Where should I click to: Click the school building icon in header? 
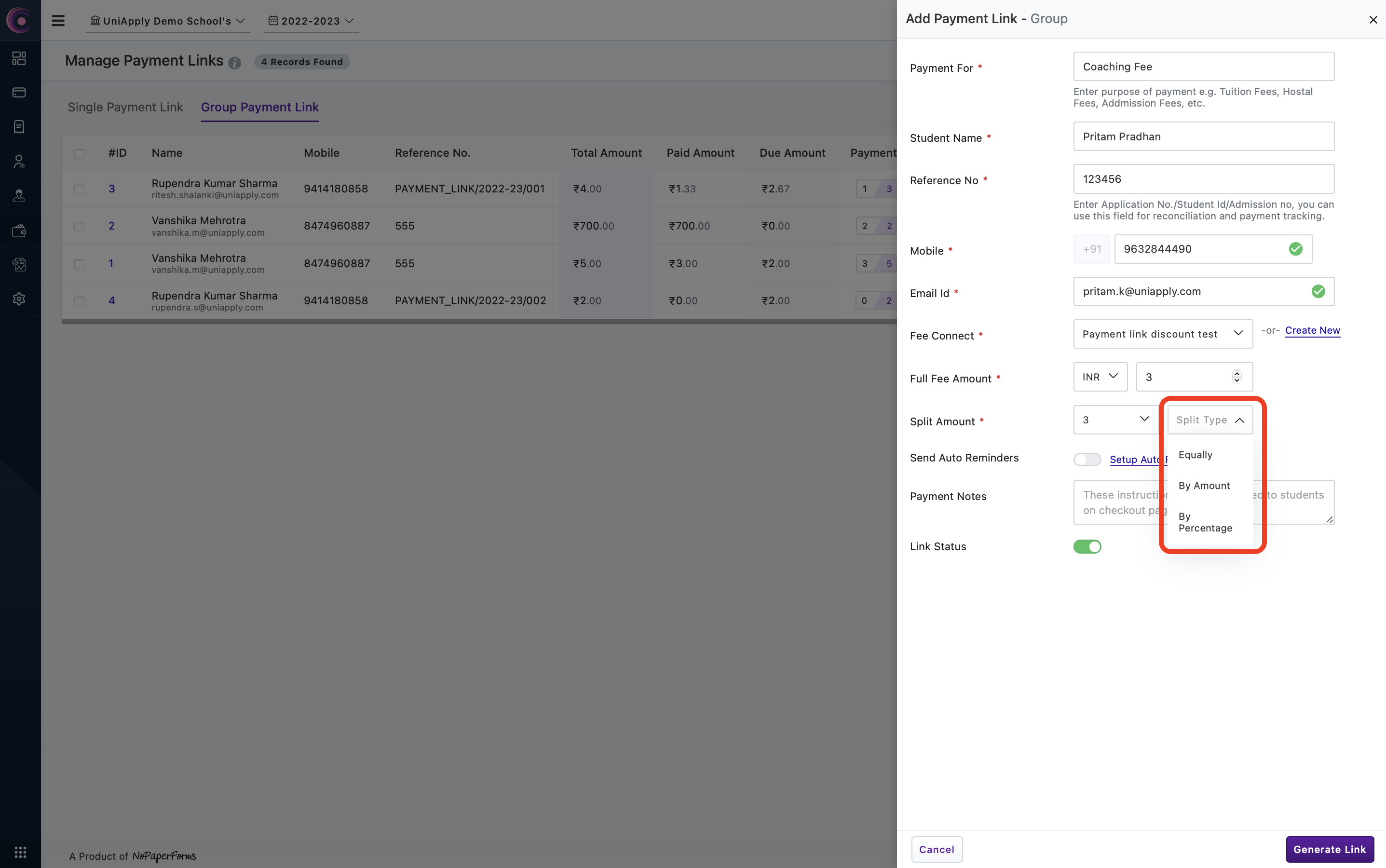(95, 21)
